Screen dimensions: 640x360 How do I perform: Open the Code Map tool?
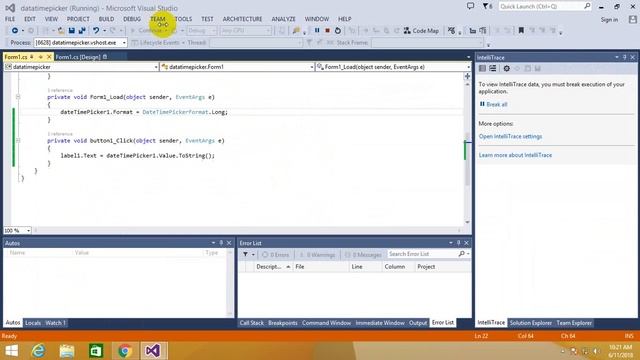(x=421, y=31)
